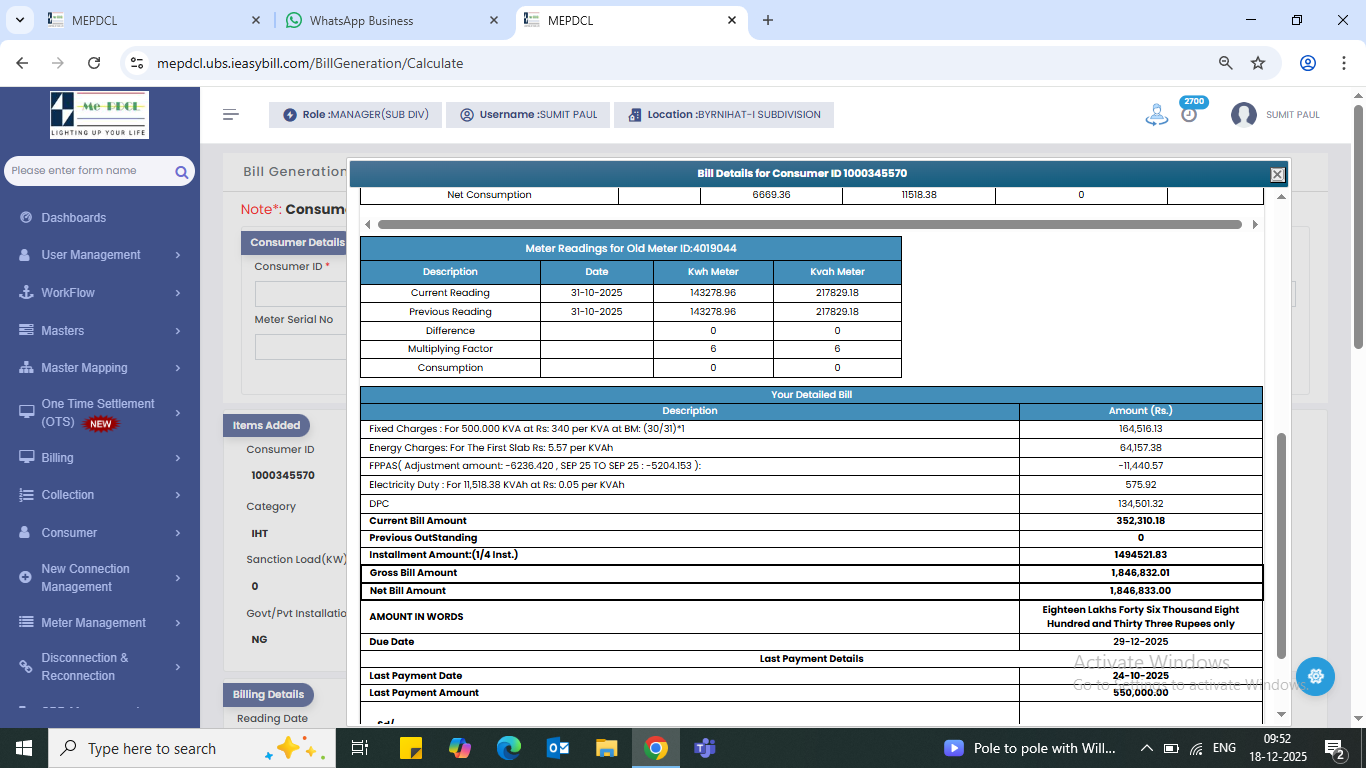
Task: Click the Please enter form name field
Action: (x=88, y=171)
